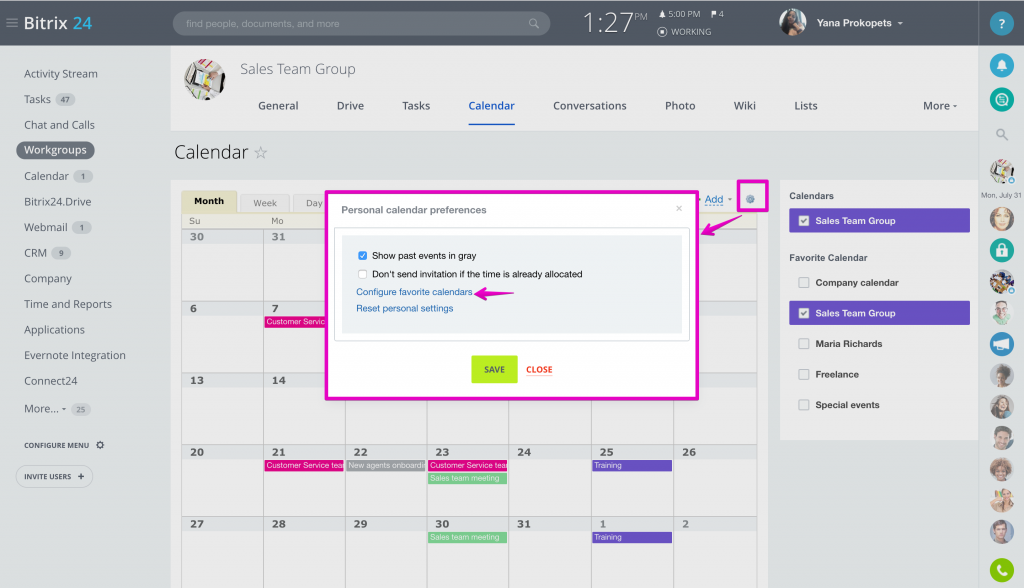This screenshot has width=1024, height=588.
Task: Click Reset personal settings link
Action: click(x=404, y=308)
